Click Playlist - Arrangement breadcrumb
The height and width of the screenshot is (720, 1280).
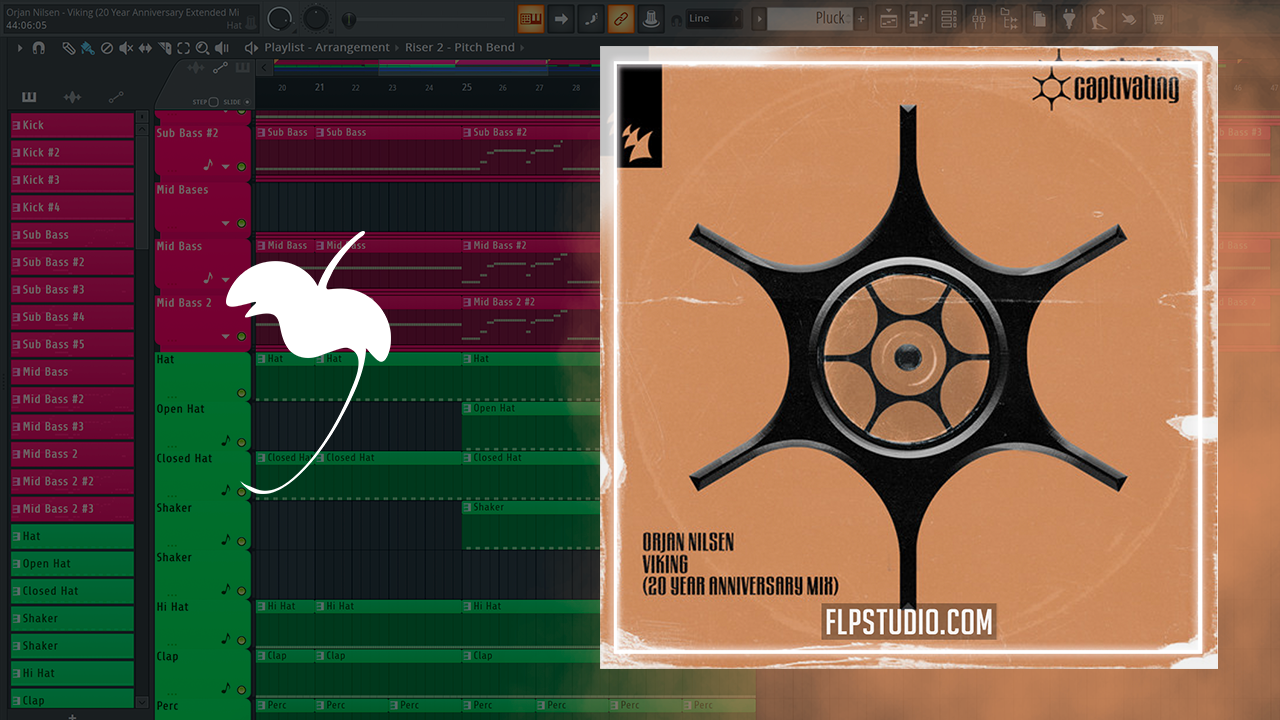click(326, 48)
